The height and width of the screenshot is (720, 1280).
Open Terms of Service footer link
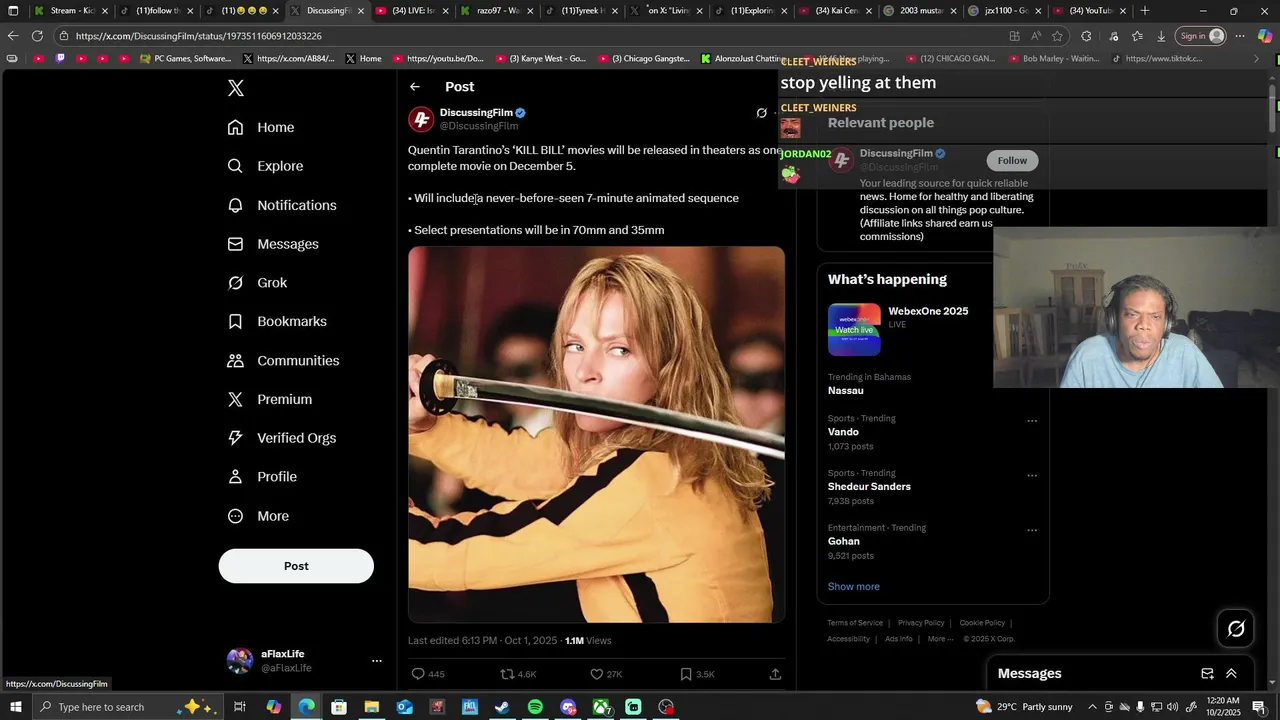[855, 623]
